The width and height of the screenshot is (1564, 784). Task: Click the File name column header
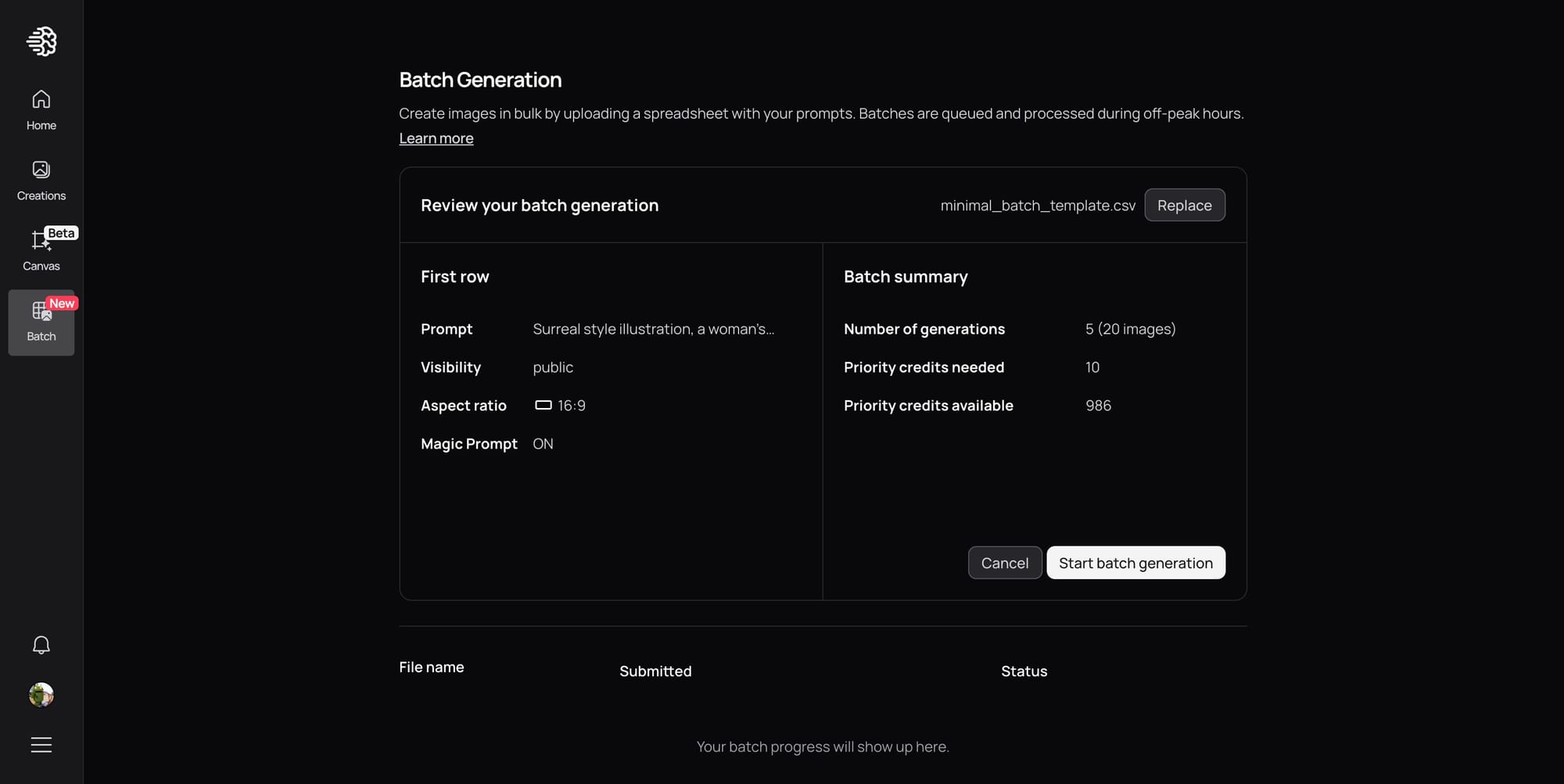click(432, 667)
